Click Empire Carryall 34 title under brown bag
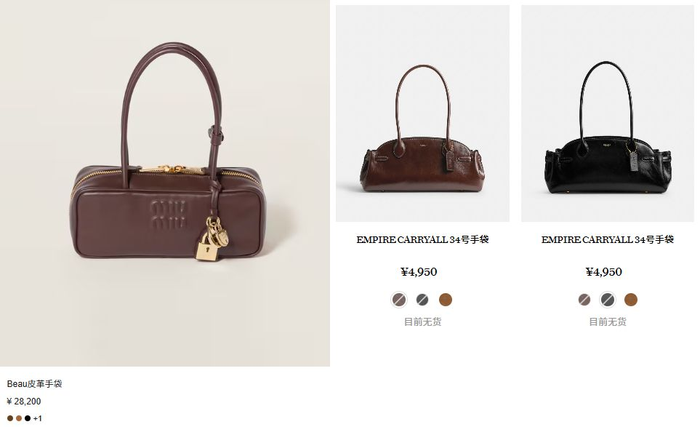This screenshot has height=427, width=700. click(422, 239)
